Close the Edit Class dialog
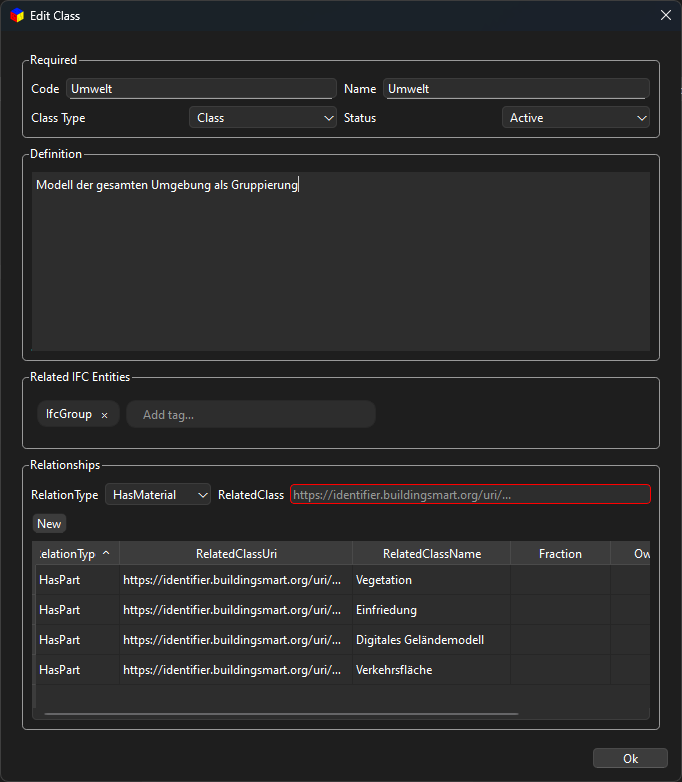The height and width of the screenshot is (782, 682). coord(666,15)
